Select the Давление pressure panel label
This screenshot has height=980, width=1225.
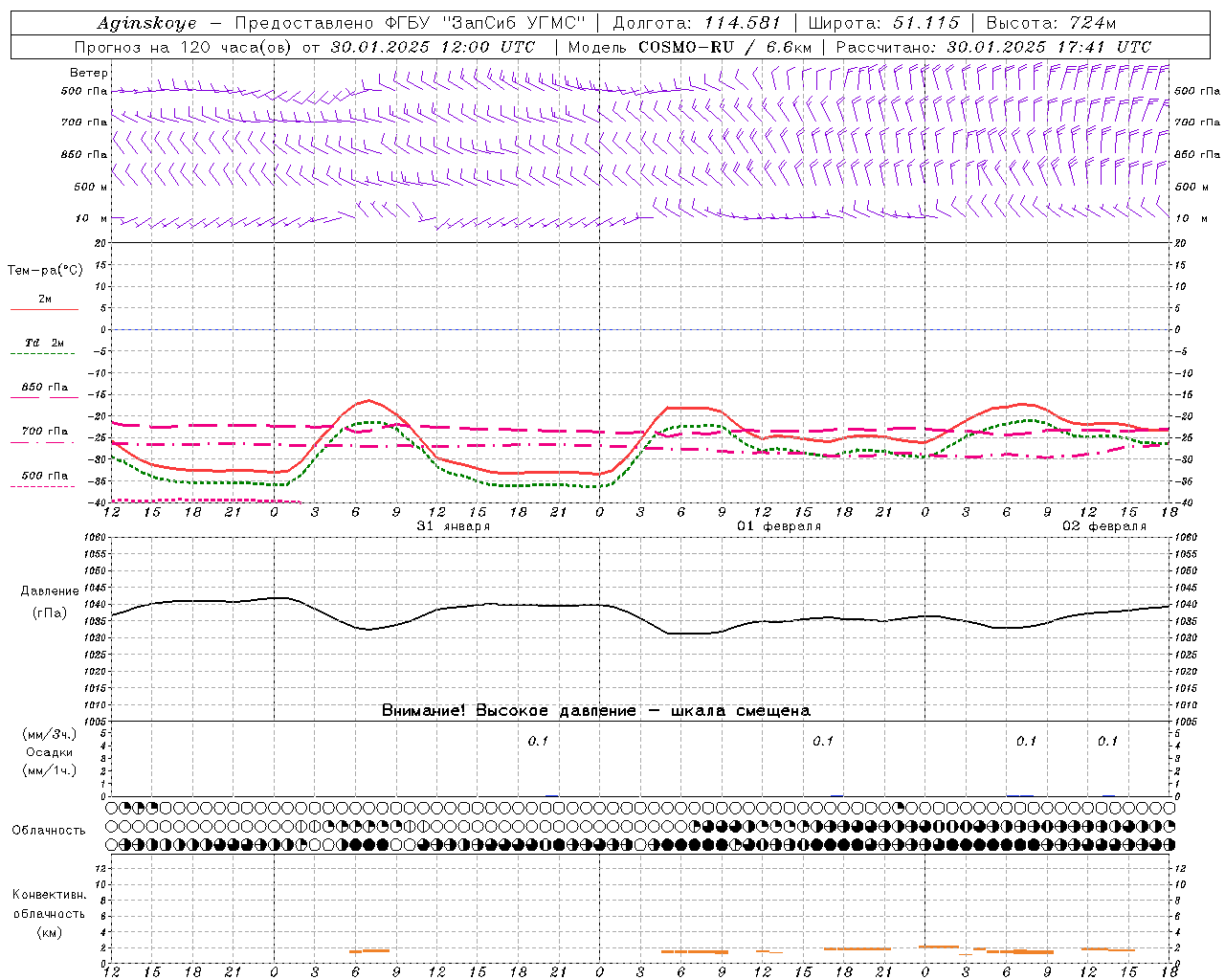50,590
